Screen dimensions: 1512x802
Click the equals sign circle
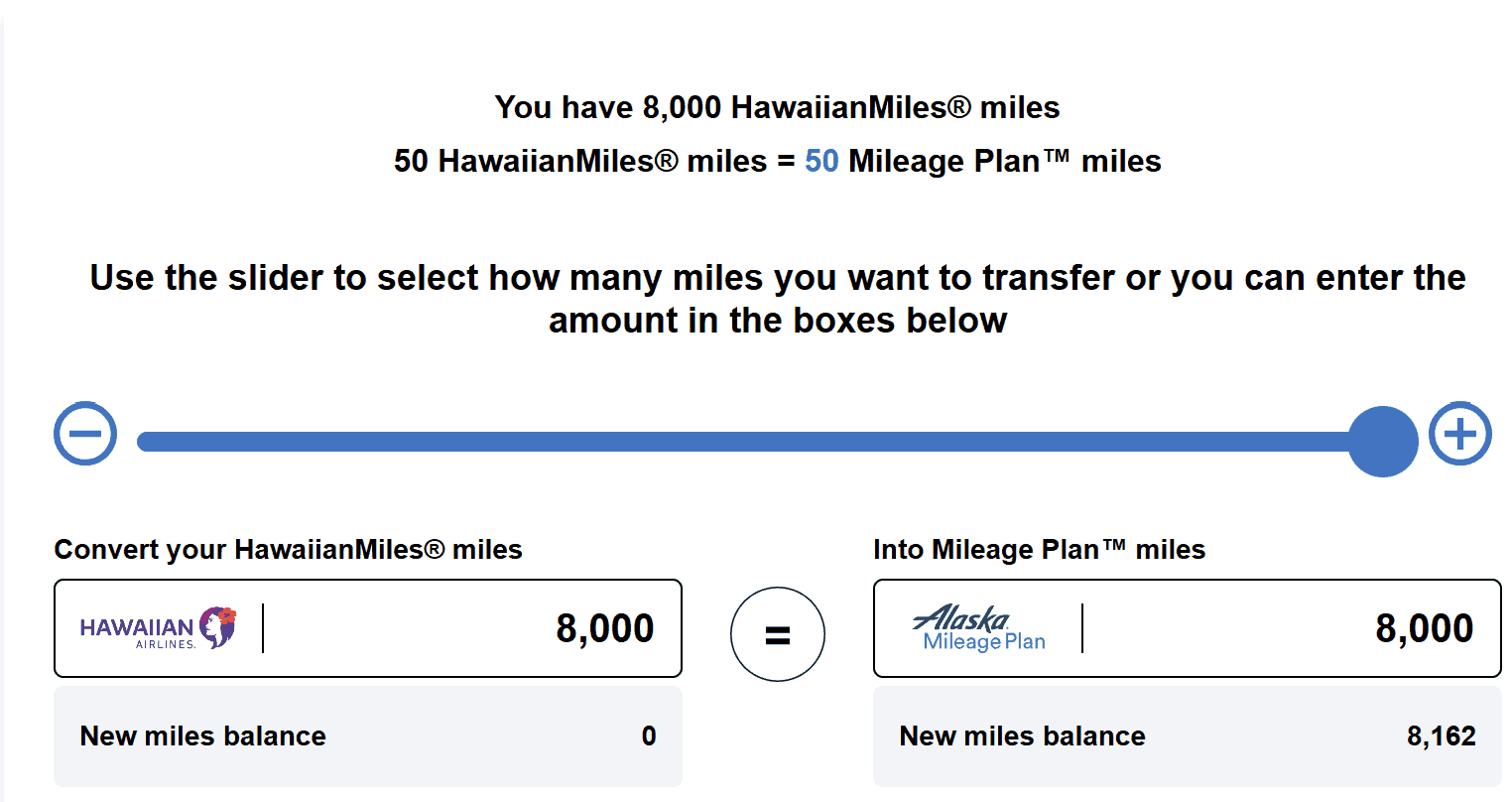778,634
